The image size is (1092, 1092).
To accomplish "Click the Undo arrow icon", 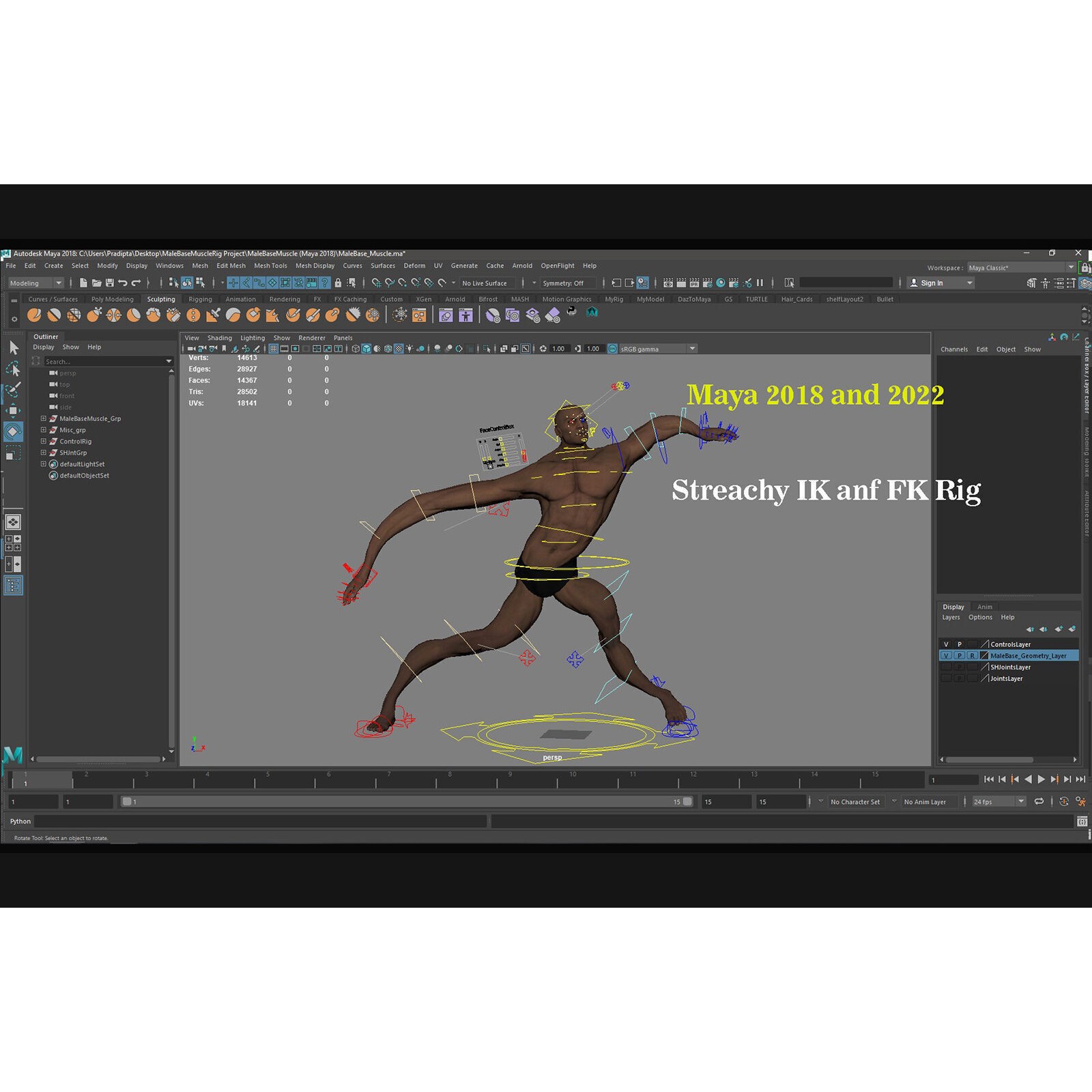I will (x=123, y=283).
